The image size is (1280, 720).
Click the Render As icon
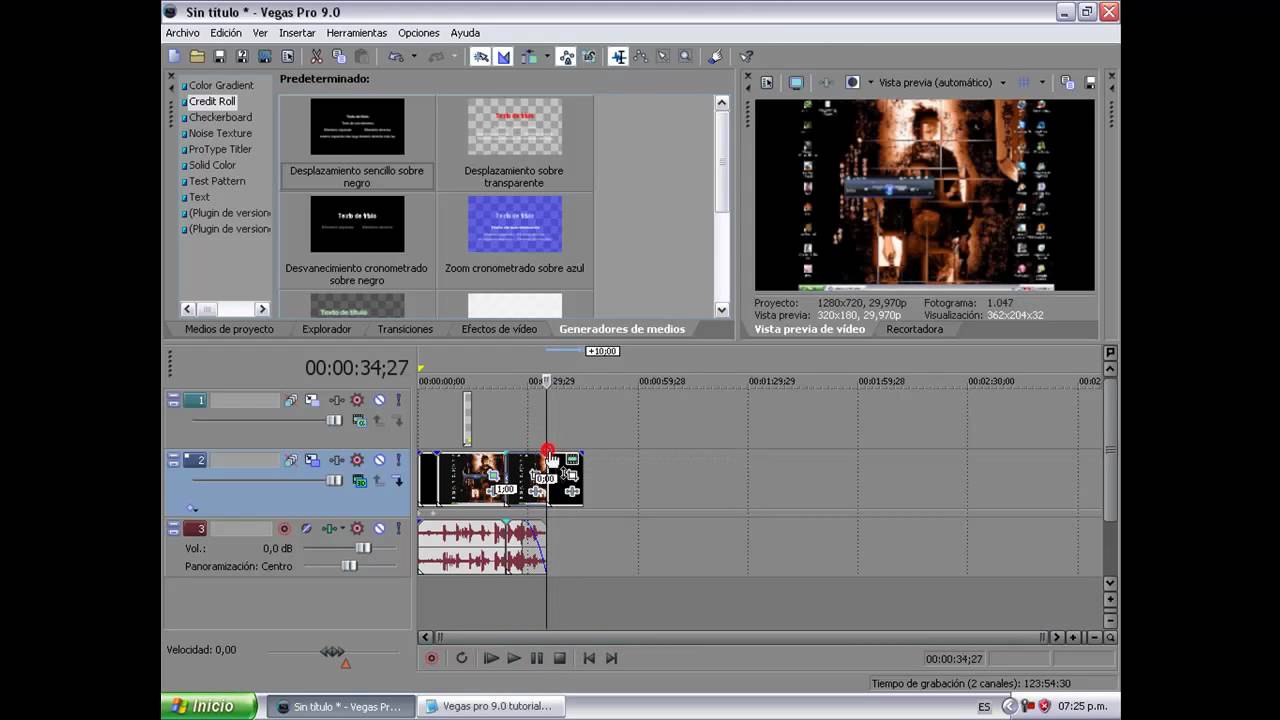pyautogui.click(x=264, y=57)
